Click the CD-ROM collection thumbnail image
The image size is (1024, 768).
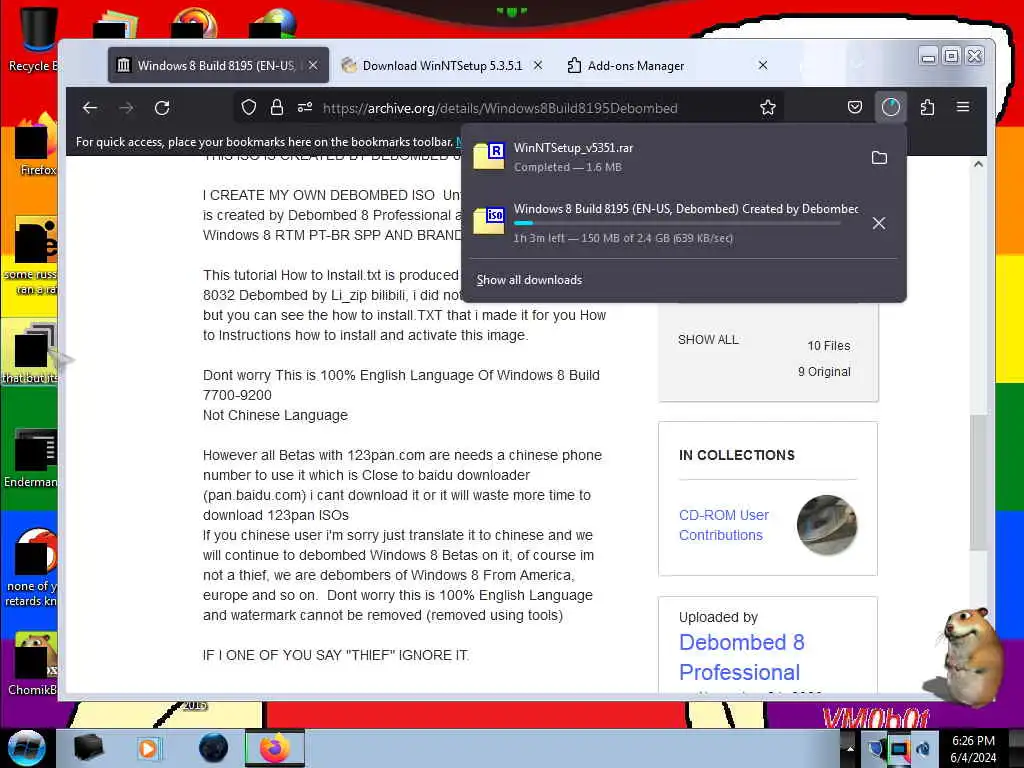827,525
